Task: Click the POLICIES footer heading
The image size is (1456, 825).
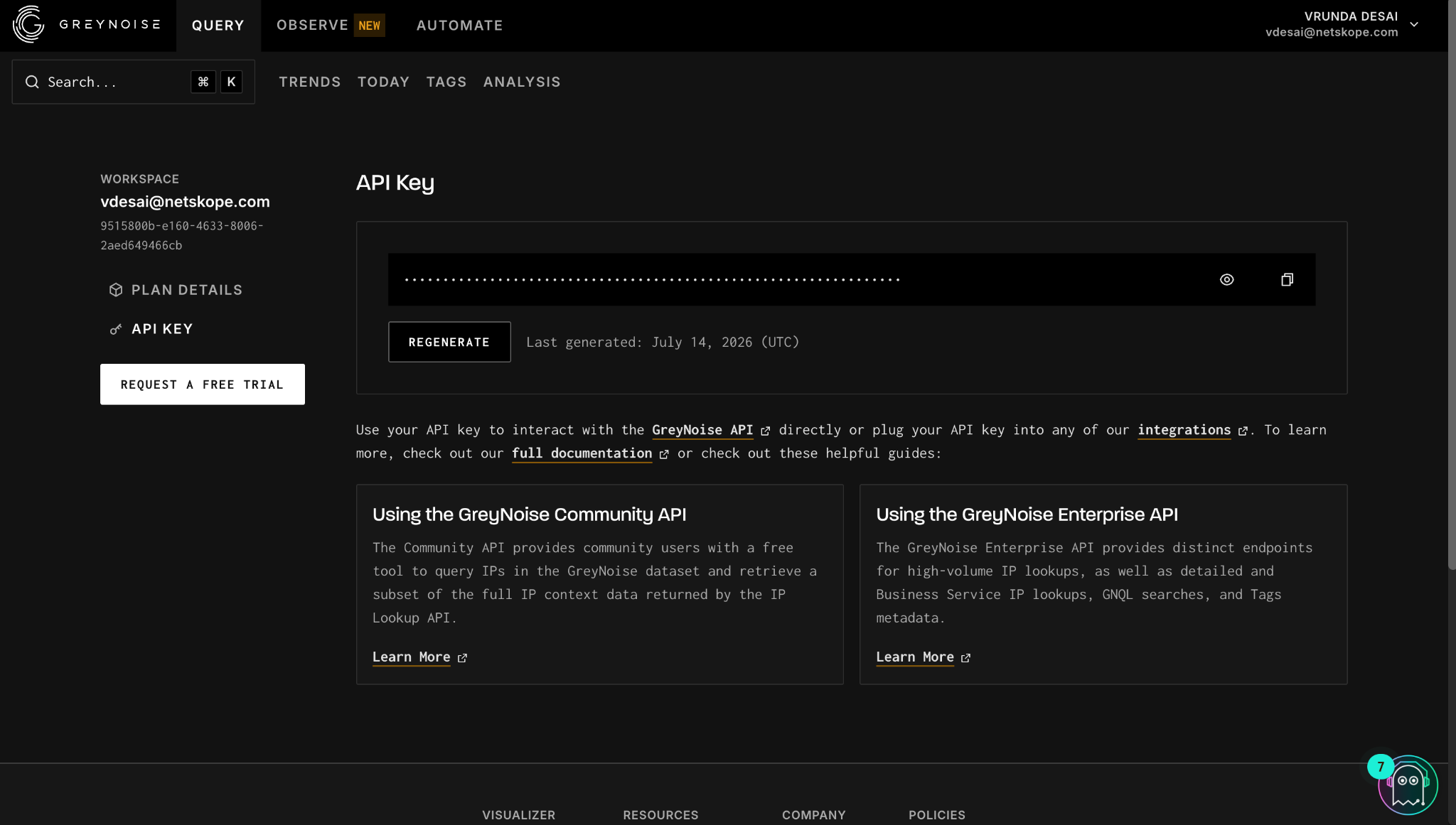Action: click(937, 815)
